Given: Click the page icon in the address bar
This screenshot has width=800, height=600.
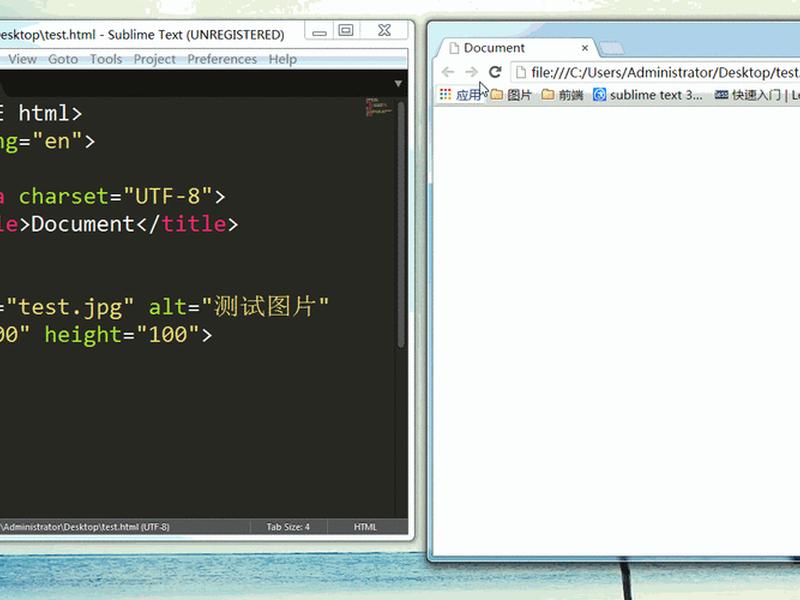Looking at the screenshot, I should (x=520, y=72).
